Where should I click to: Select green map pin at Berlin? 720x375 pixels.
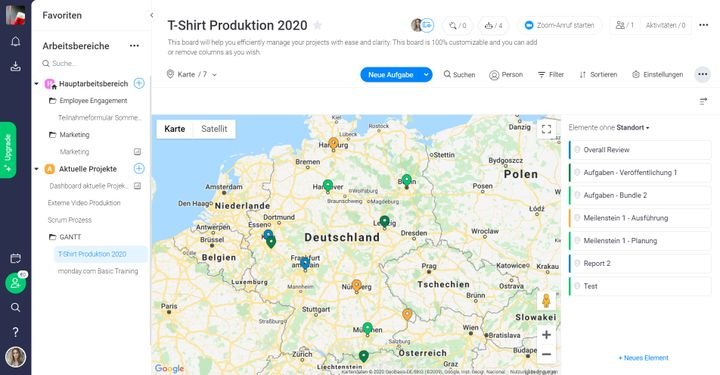coord(406,181)
